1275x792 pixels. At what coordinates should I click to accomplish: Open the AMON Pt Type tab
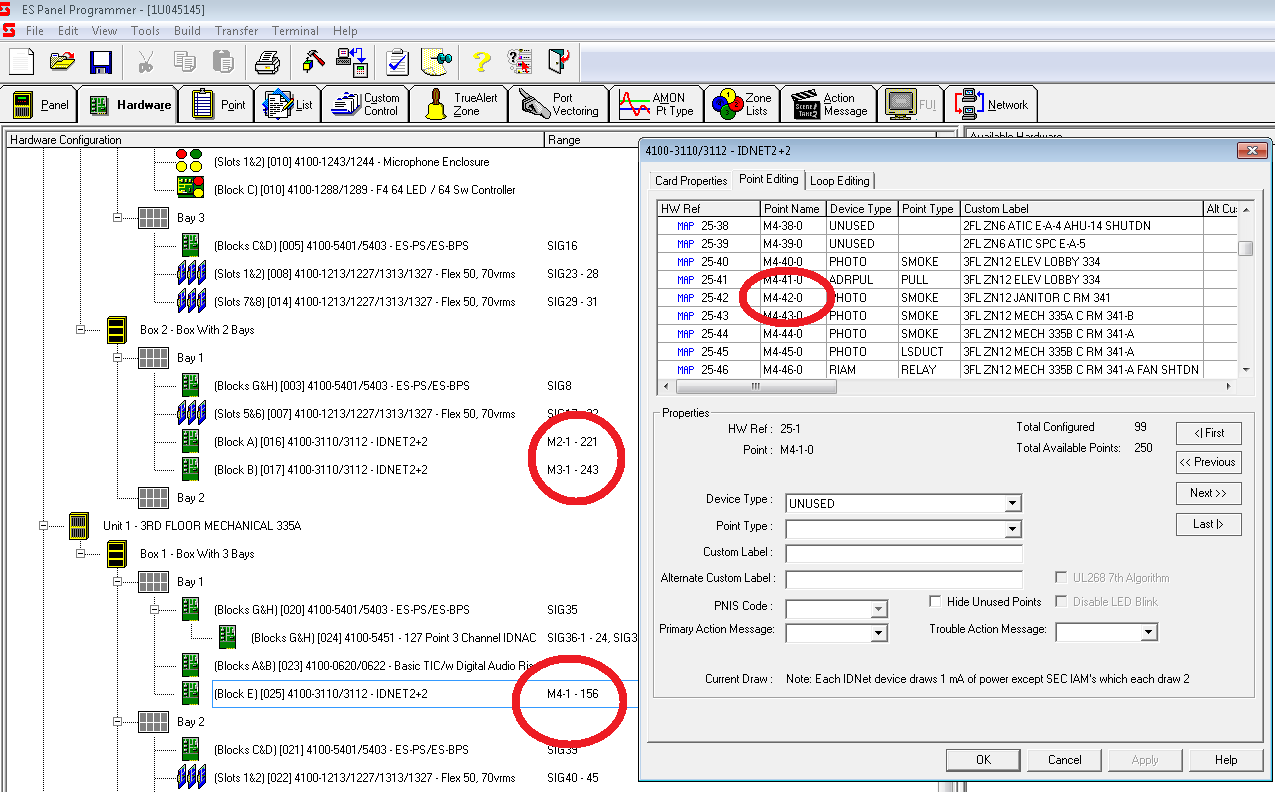tap(657, 105)
